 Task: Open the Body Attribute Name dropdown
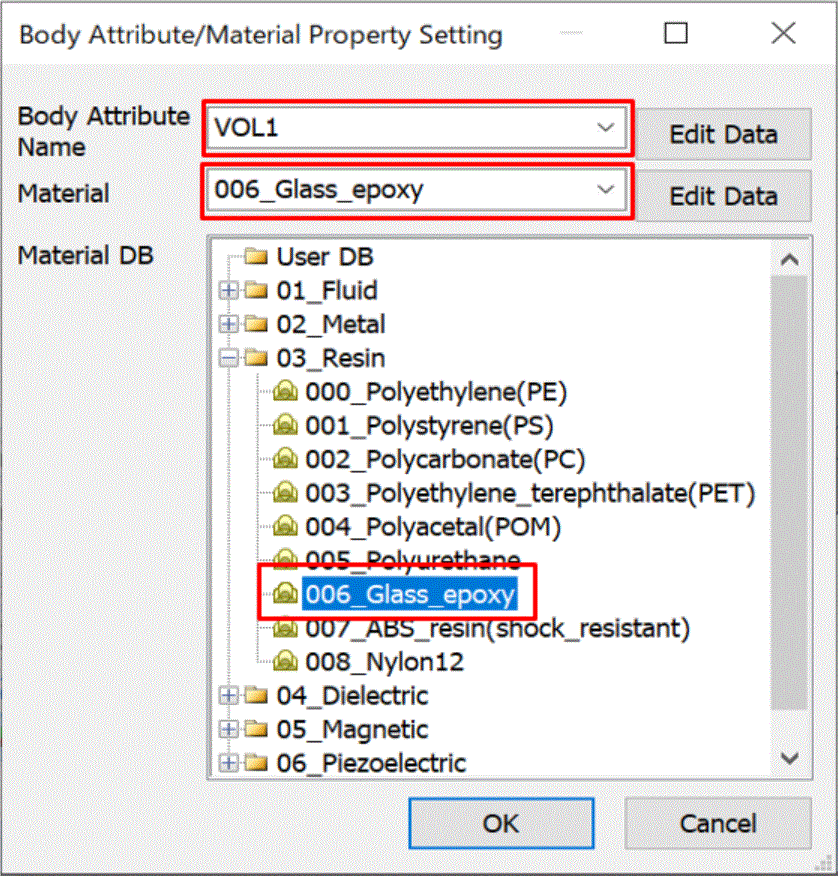point(606,128)
